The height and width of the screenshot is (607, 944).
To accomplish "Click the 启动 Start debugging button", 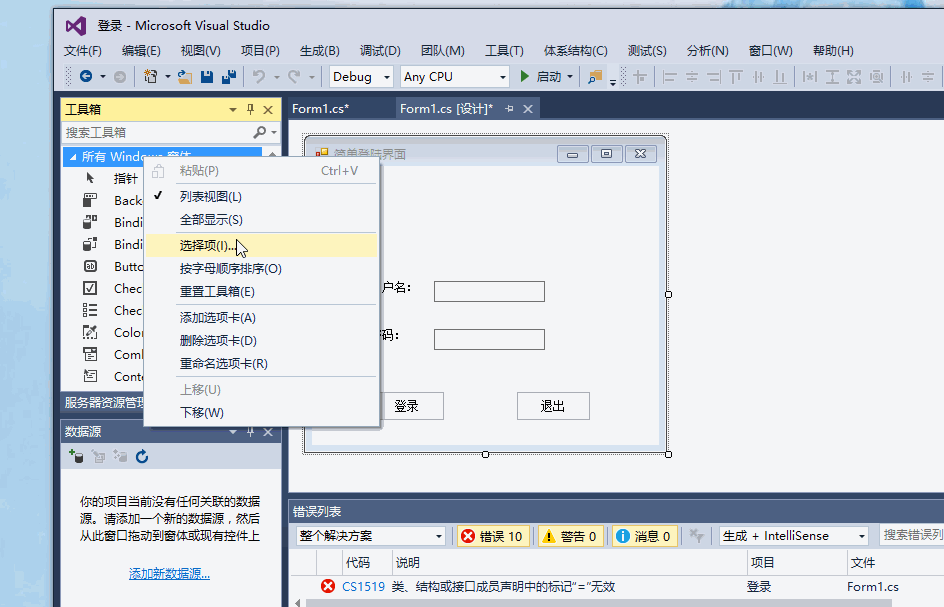I will (x=542, y=76).
